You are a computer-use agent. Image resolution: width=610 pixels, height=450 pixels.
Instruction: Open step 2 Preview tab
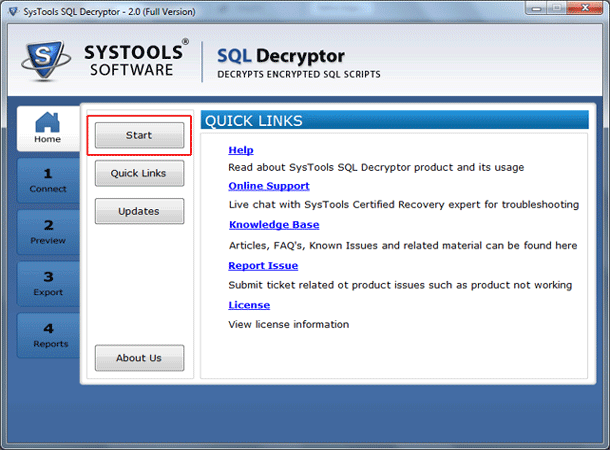pyautogui.click(x=48, y=232)
